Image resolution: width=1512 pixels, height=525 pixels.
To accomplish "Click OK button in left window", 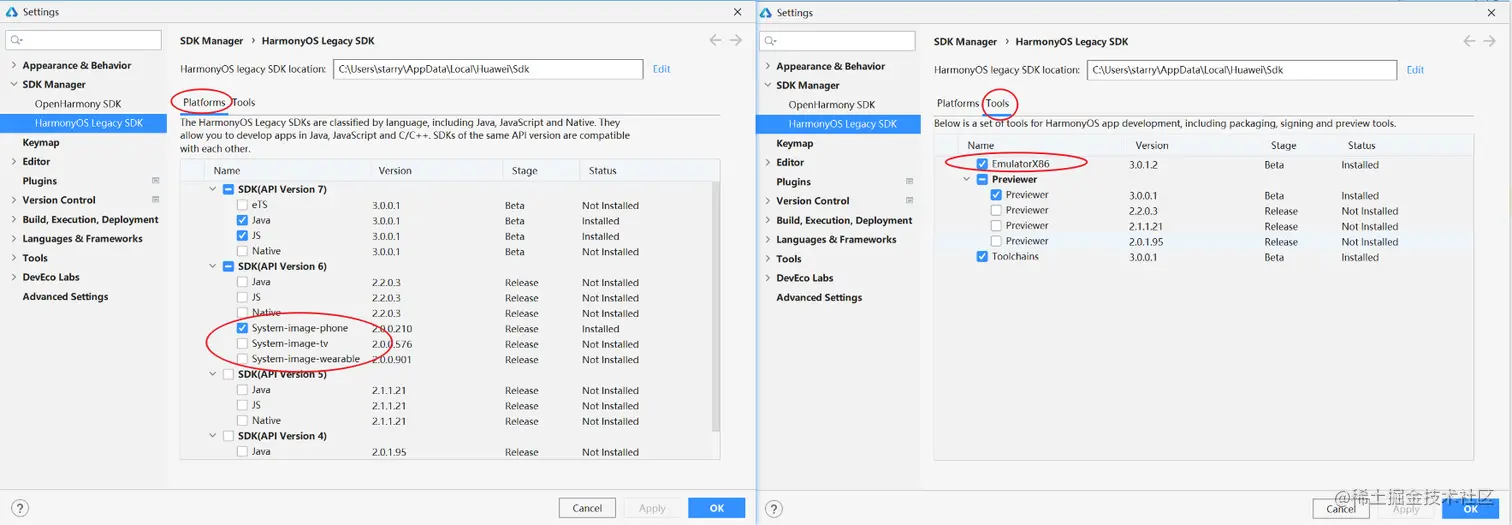I will click(x=717, y=508).
